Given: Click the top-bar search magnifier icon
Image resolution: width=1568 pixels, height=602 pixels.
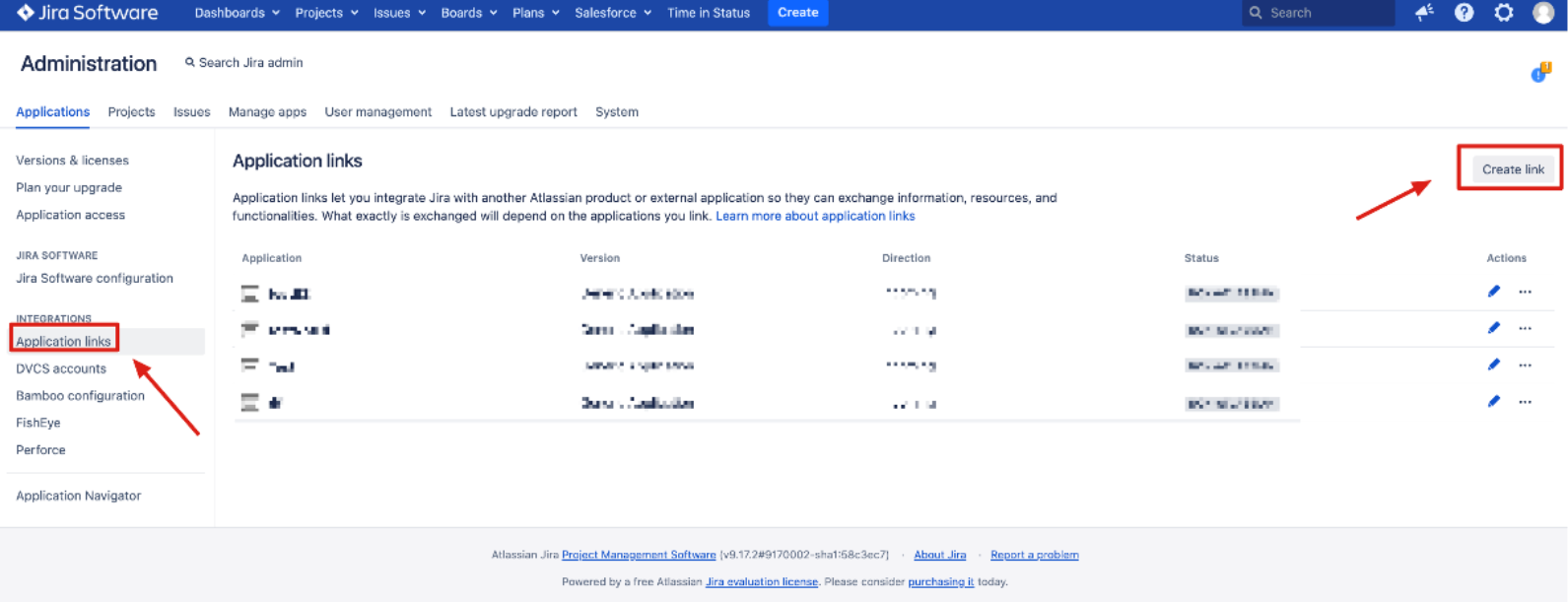Looking at the screenshot, I should pos(1255,13).
